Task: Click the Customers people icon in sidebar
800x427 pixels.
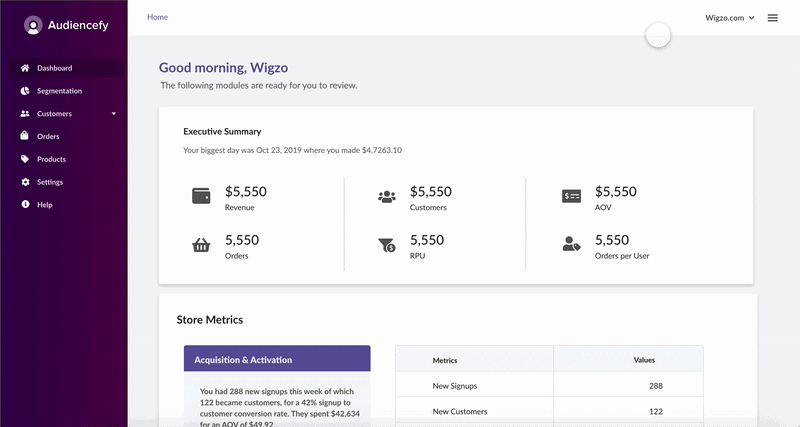Action: coord(25,114)
